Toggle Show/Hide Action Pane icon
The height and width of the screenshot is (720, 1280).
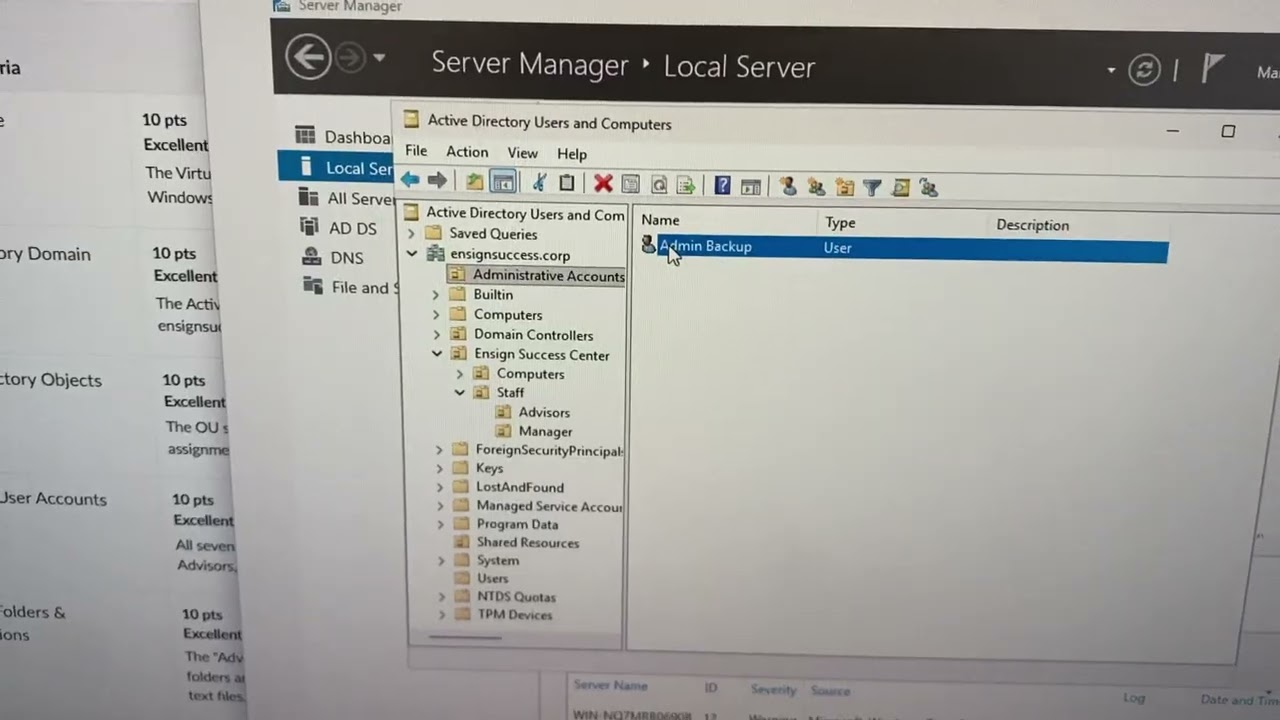(x=751, y=186)
